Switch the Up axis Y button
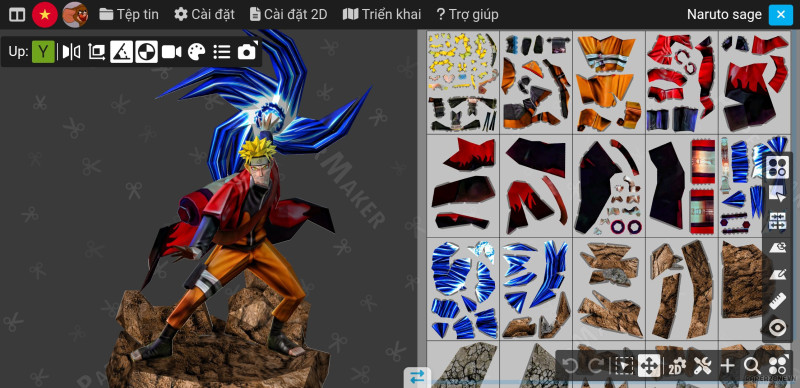The image size is (800, 388). (43, 52)
